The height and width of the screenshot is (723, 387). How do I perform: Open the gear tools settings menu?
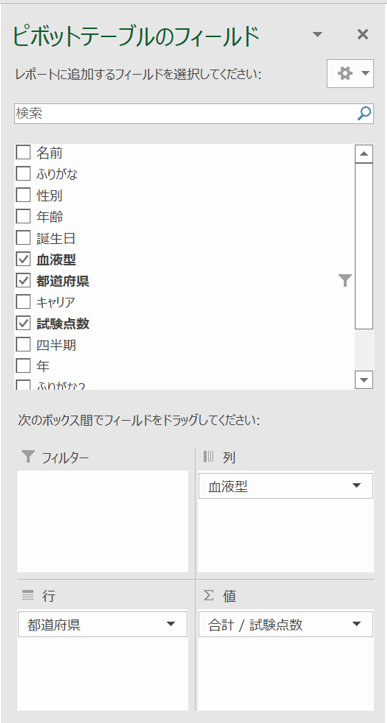[350, 73]
